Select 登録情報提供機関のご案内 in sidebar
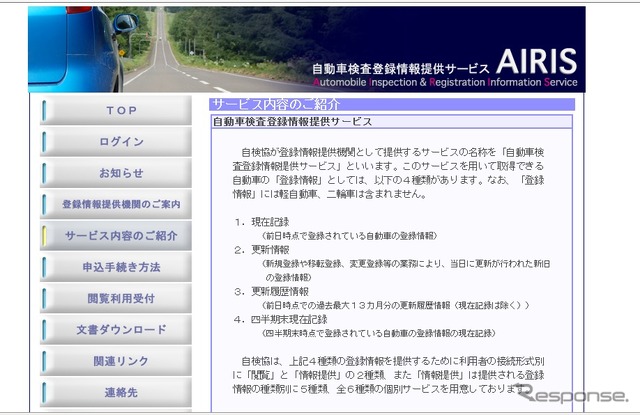The width and height of the screenshot is (640, 415). [x=116, y=204]
